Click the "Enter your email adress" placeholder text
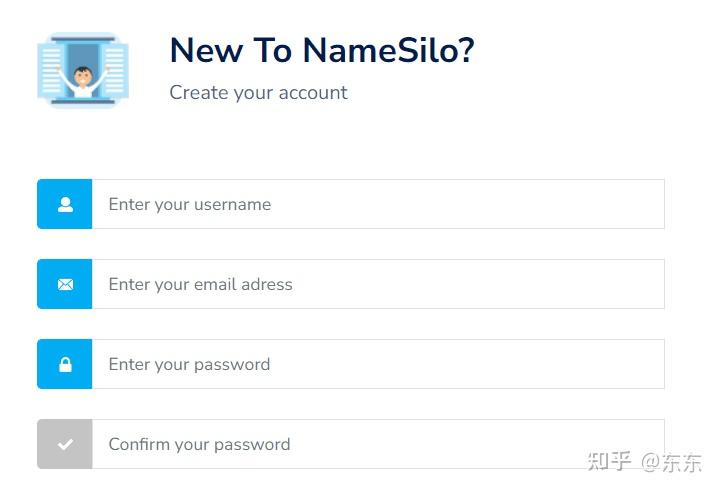 point(200,284)
